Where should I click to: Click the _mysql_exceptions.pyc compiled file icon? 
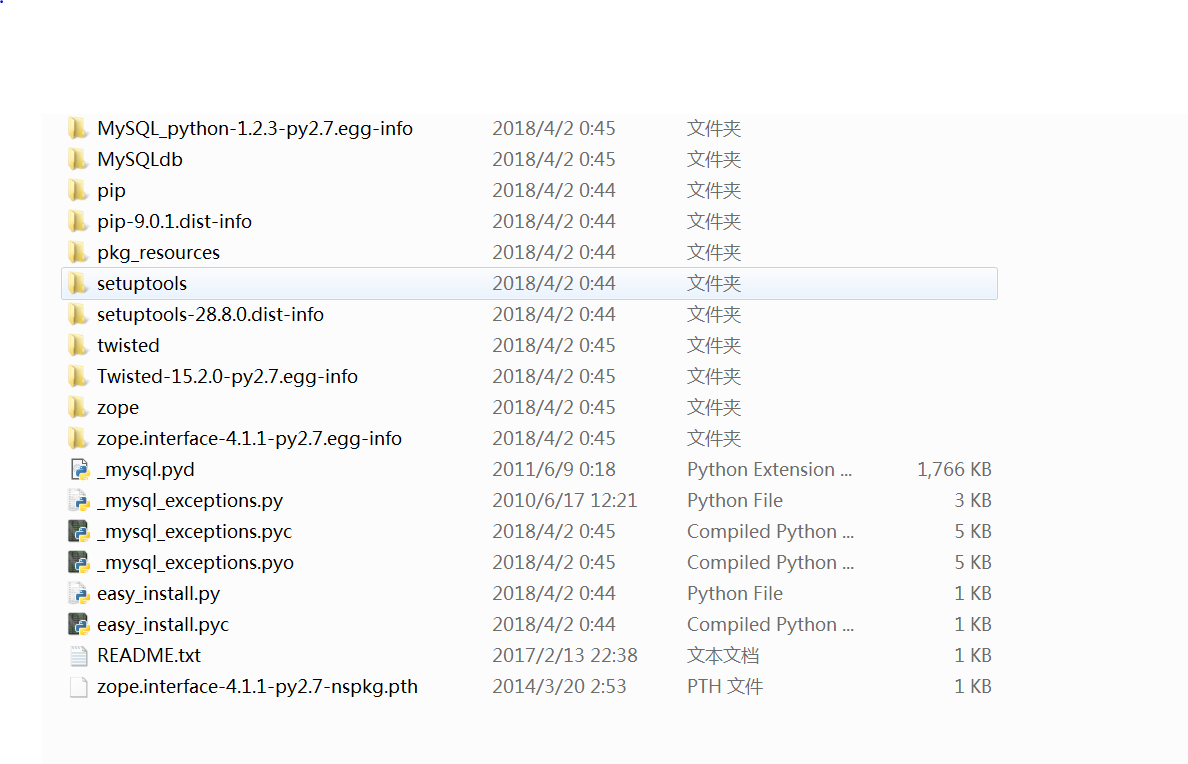coord(79,532)
